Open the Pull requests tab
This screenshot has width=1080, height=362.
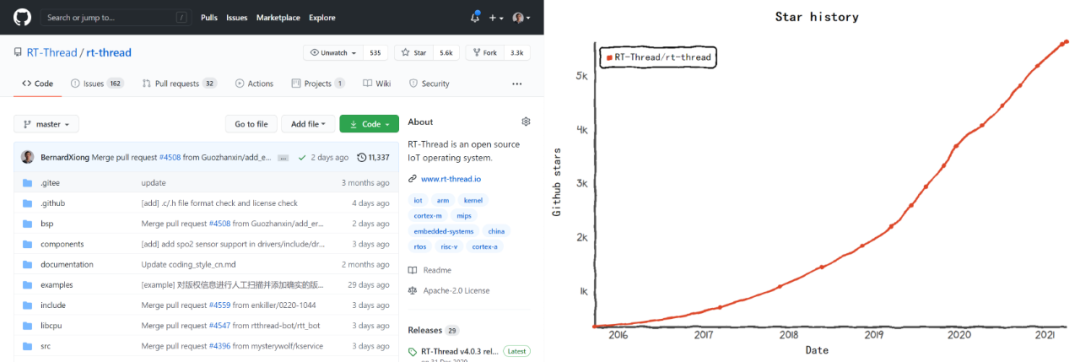pyautogui.click(x=179, y=84)
